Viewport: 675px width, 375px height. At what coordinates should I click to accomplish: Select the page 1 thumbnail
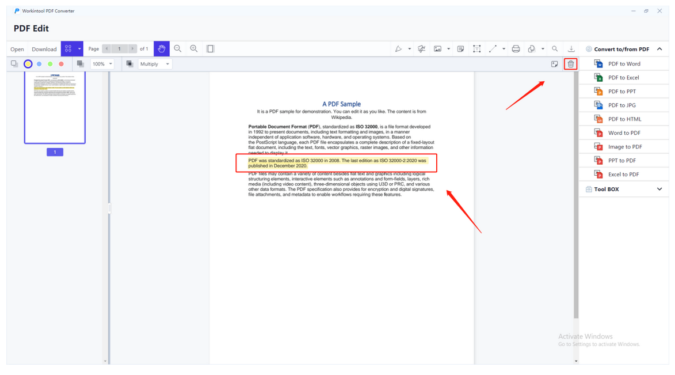click(55, 108)
